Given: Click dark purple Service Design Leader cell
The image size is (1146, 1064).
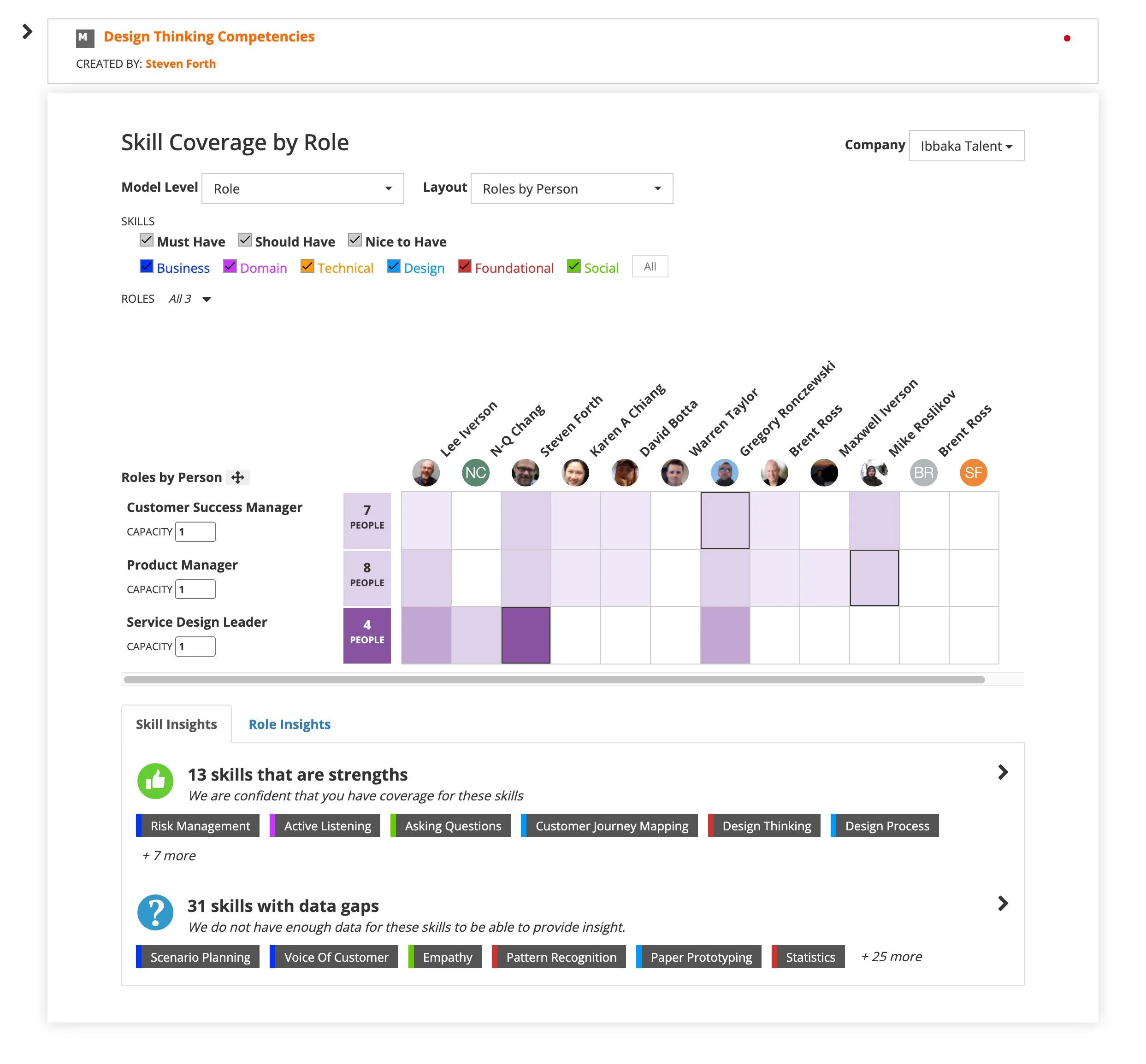Looking at the screenshot, I should click(525, 635).
